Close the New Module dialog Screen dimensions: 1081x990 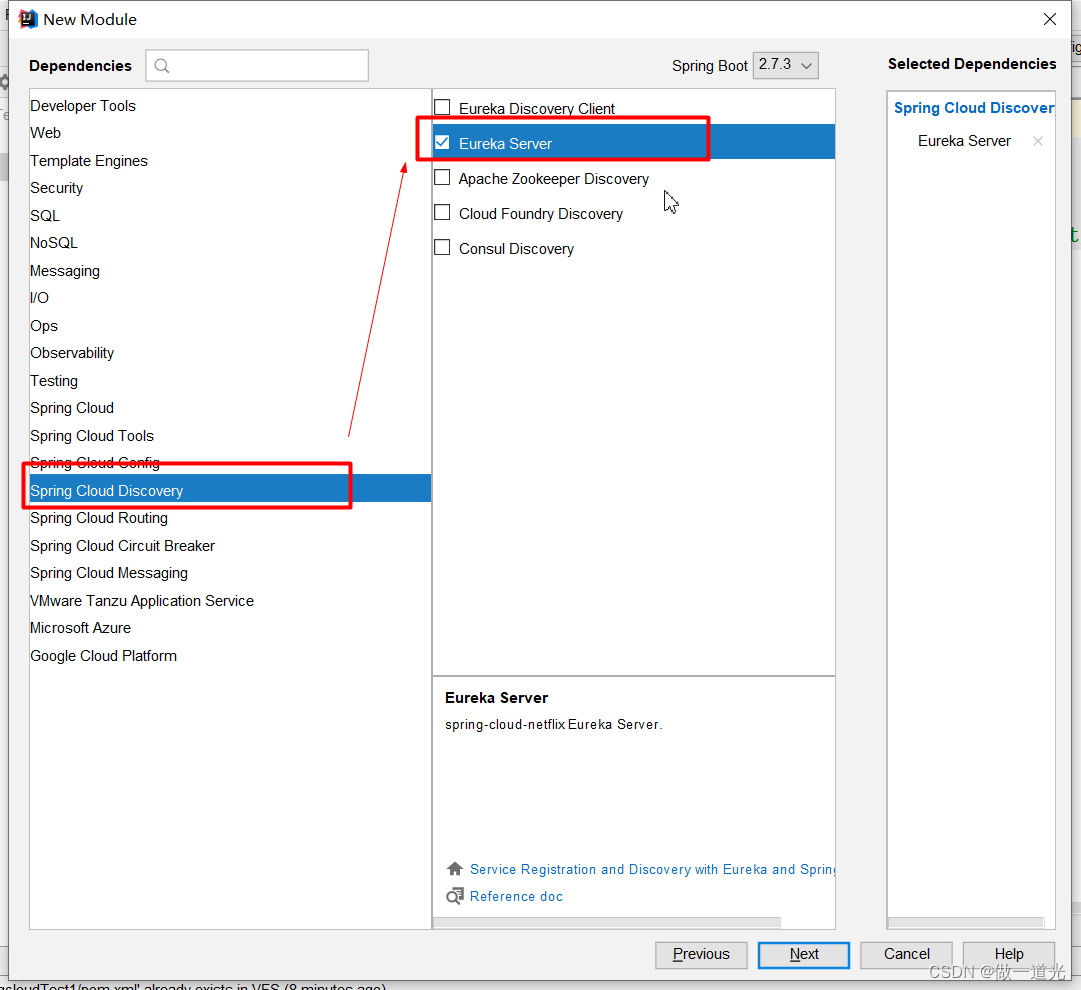point(1049,19)
